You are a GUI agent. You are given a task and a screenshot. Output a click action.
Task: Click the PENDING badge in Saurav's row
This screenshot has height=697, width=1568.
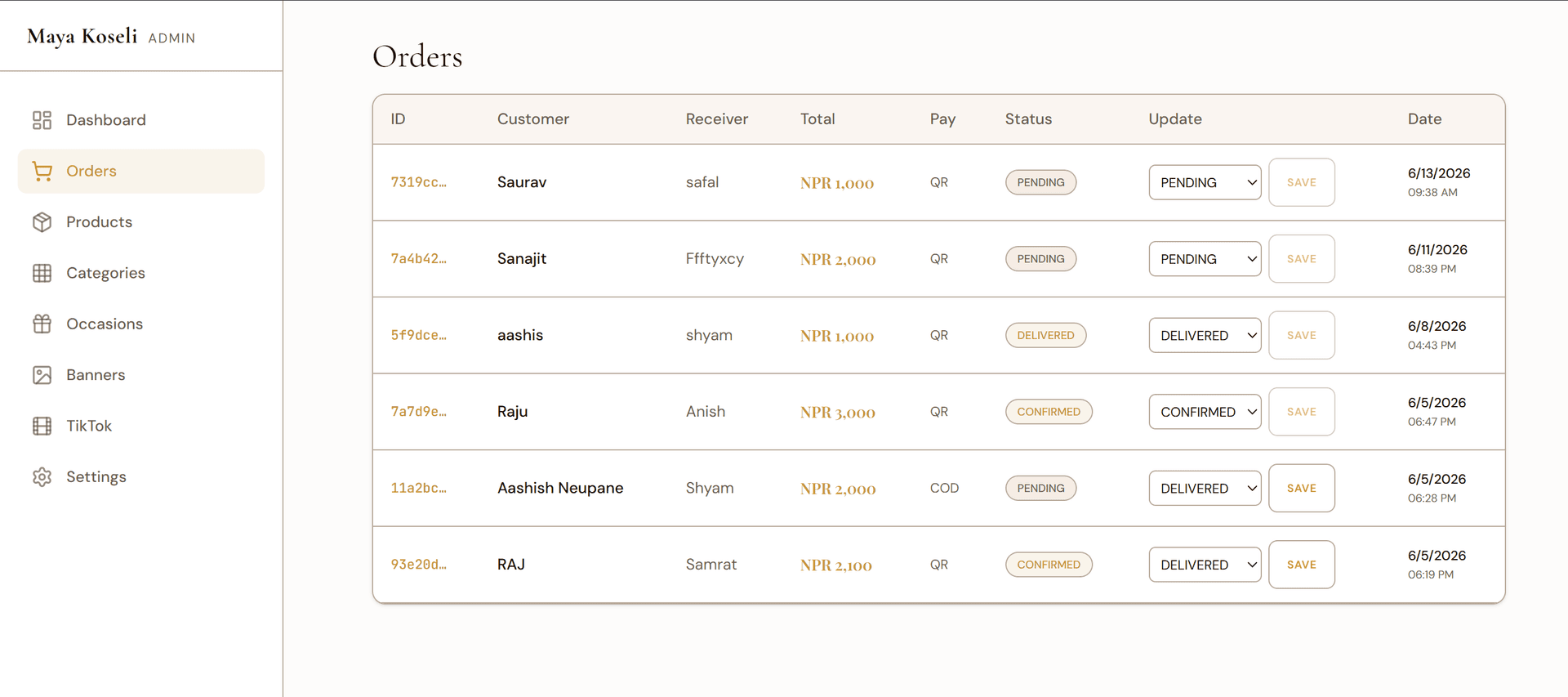coord(1040,182)
